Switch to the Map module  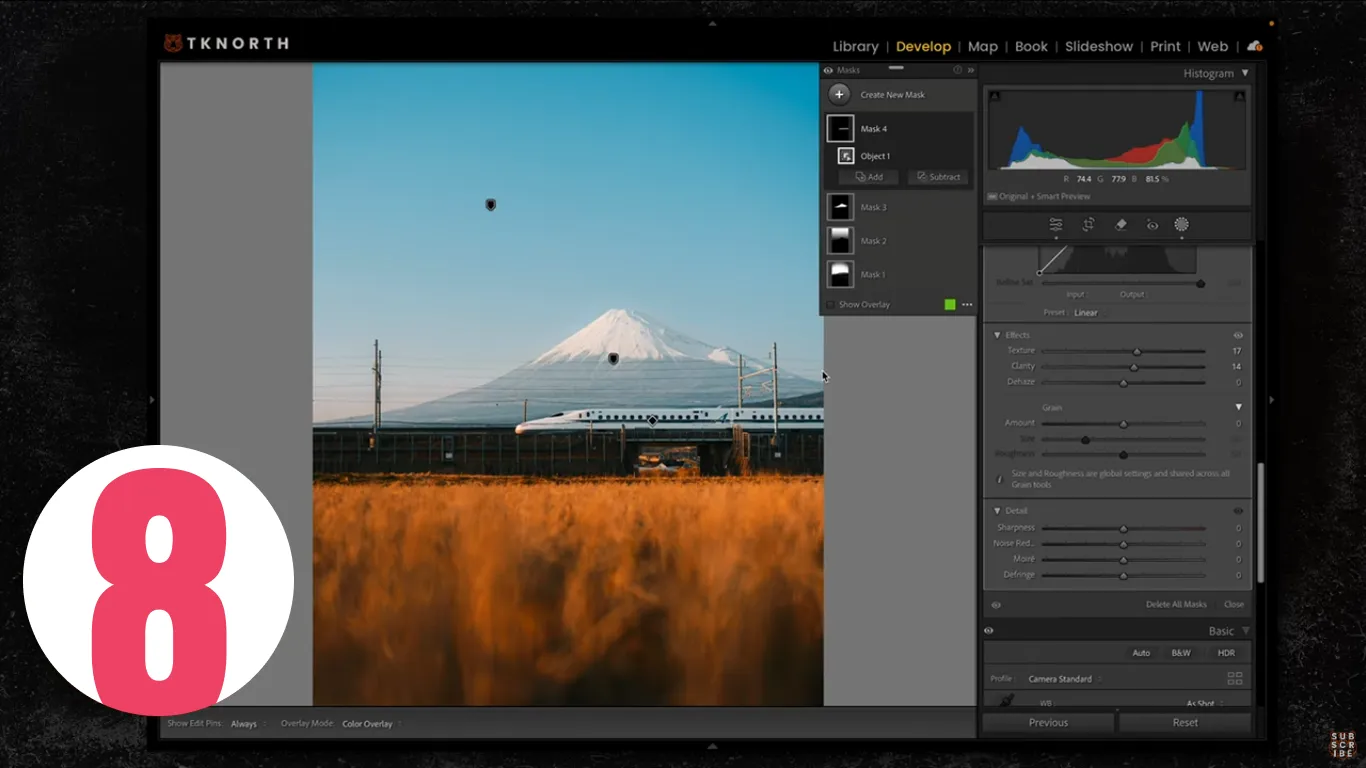coord(983,46)
